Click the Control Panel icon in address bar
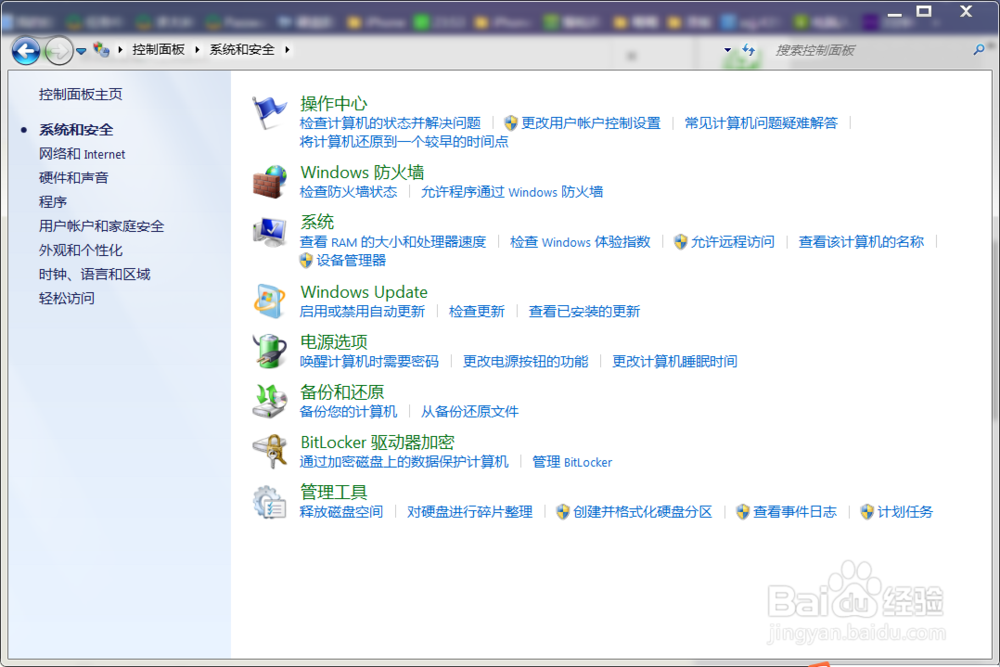Screen dimensions: 1000x667 pyautogui.click(x=101, y=49)
